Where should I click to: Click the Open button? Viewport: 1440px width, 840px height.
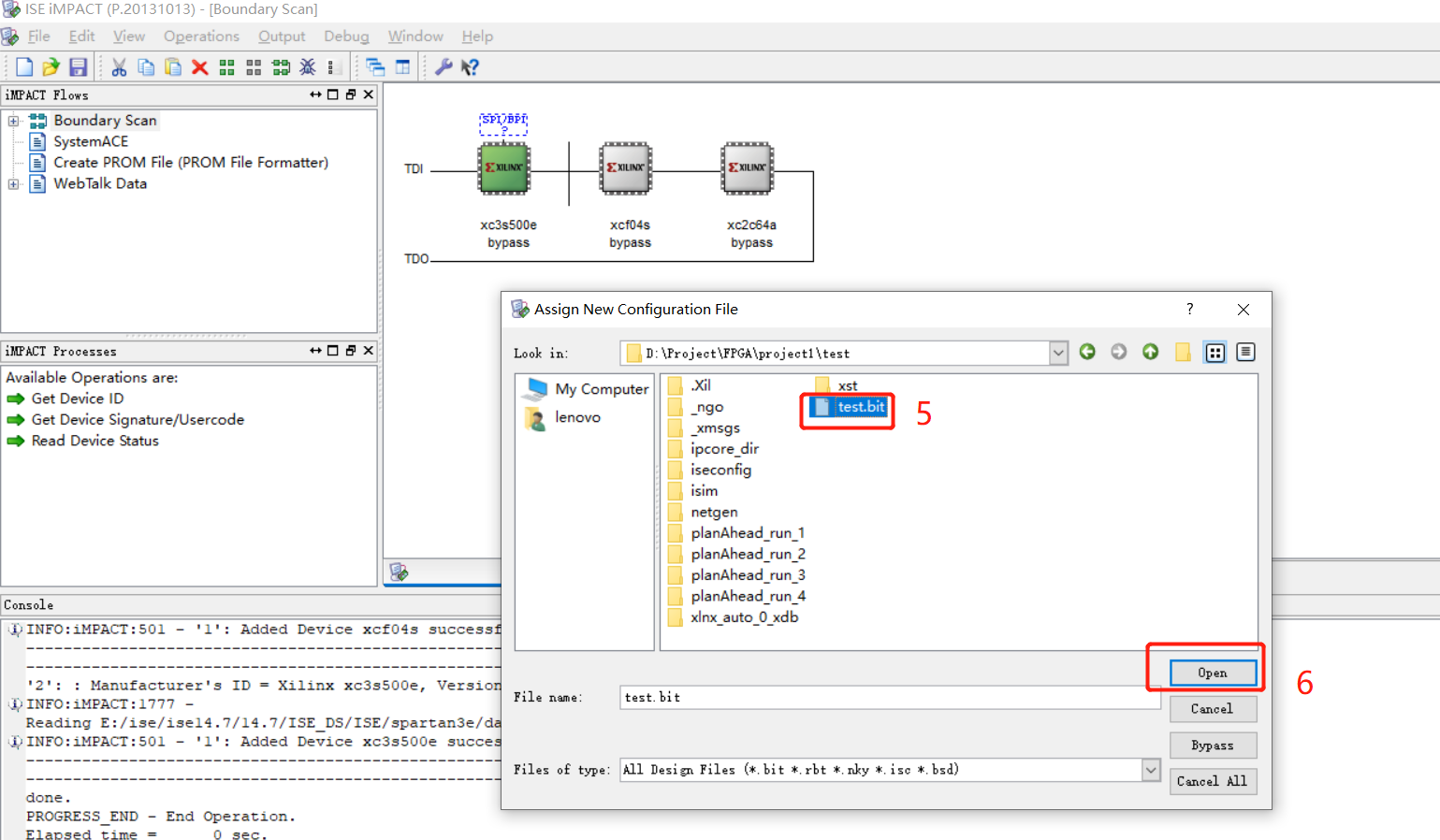point(1213,673)
